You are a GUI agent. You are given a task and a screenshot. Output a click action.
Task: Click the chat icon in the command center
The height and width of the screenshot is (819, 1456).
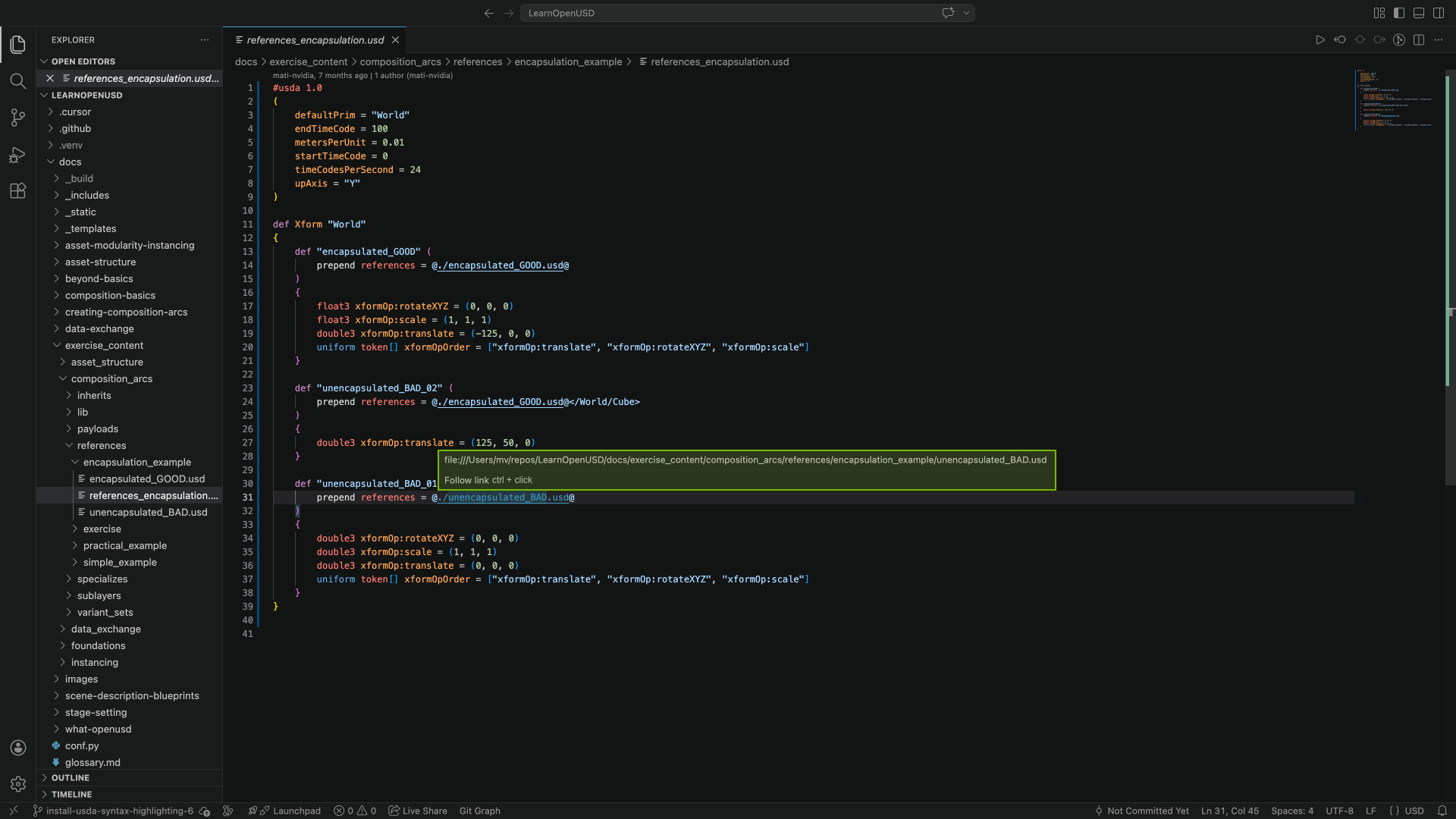click(948, 13)
